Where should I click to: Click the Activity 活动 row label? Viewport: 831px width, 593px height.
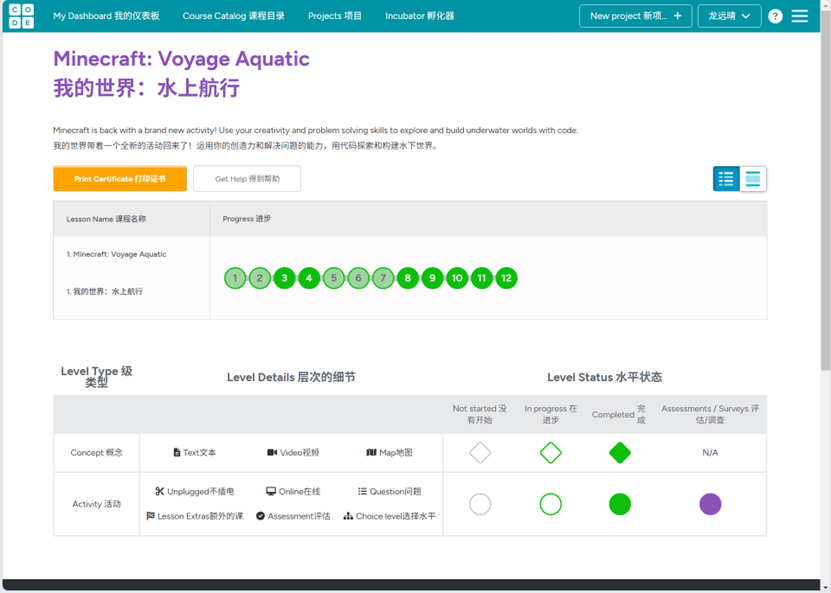96,504
